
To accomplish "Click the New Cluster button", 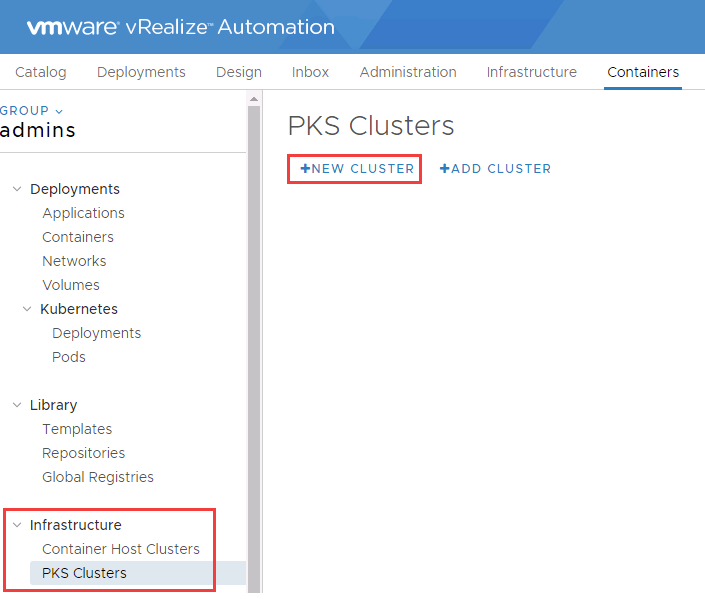I will [356, 169].
